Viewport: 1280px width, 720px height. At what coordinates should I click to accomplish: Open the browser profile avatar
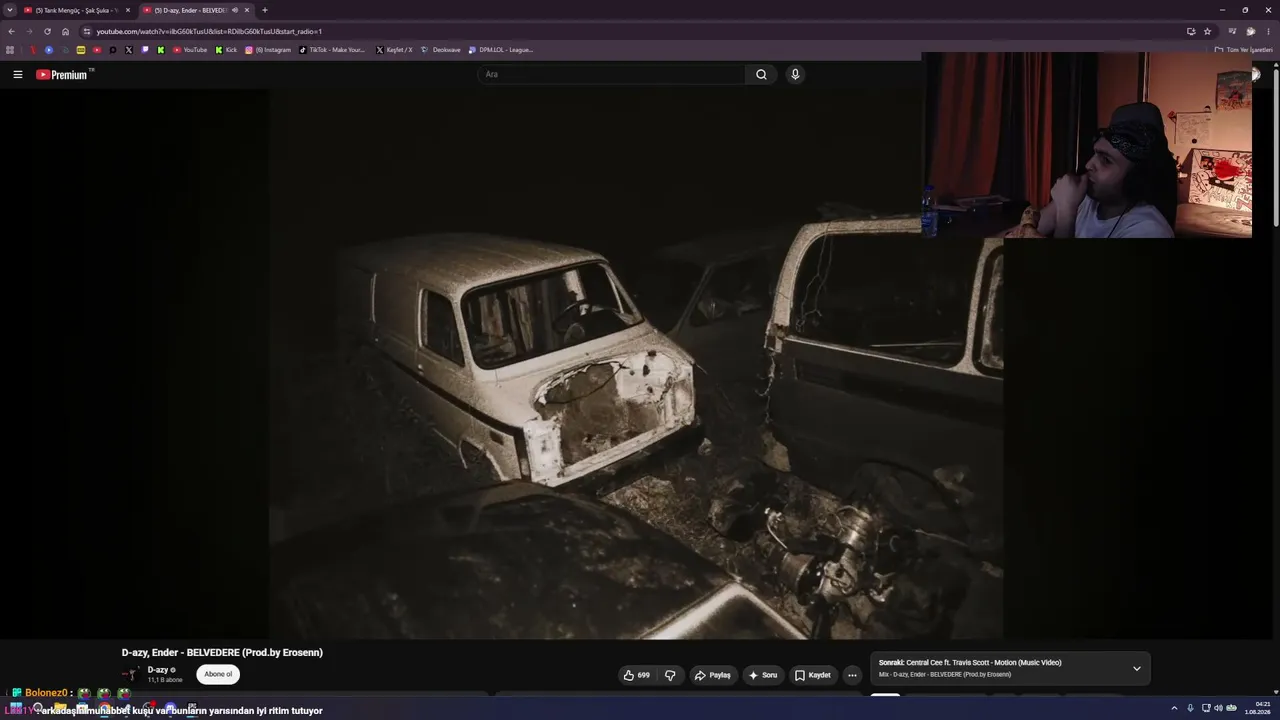(x=1250, y=31)
